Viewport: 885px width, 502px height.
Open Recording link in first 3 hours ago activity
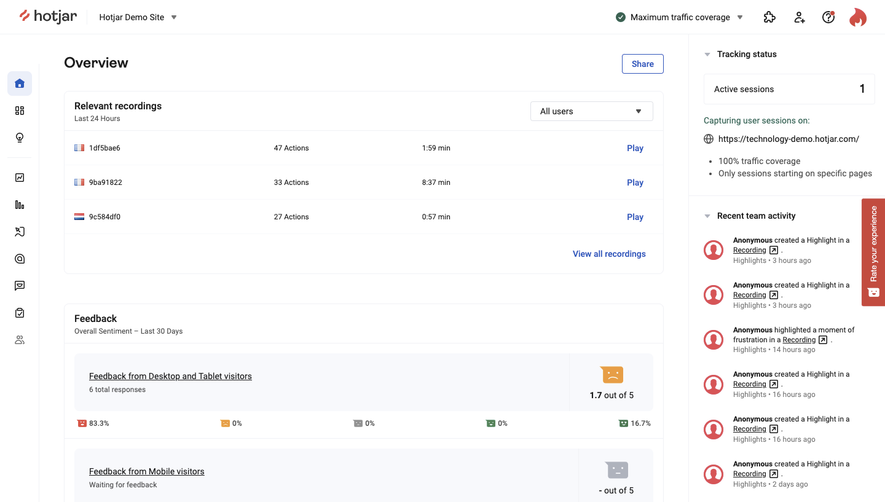[x=750, y=250]
